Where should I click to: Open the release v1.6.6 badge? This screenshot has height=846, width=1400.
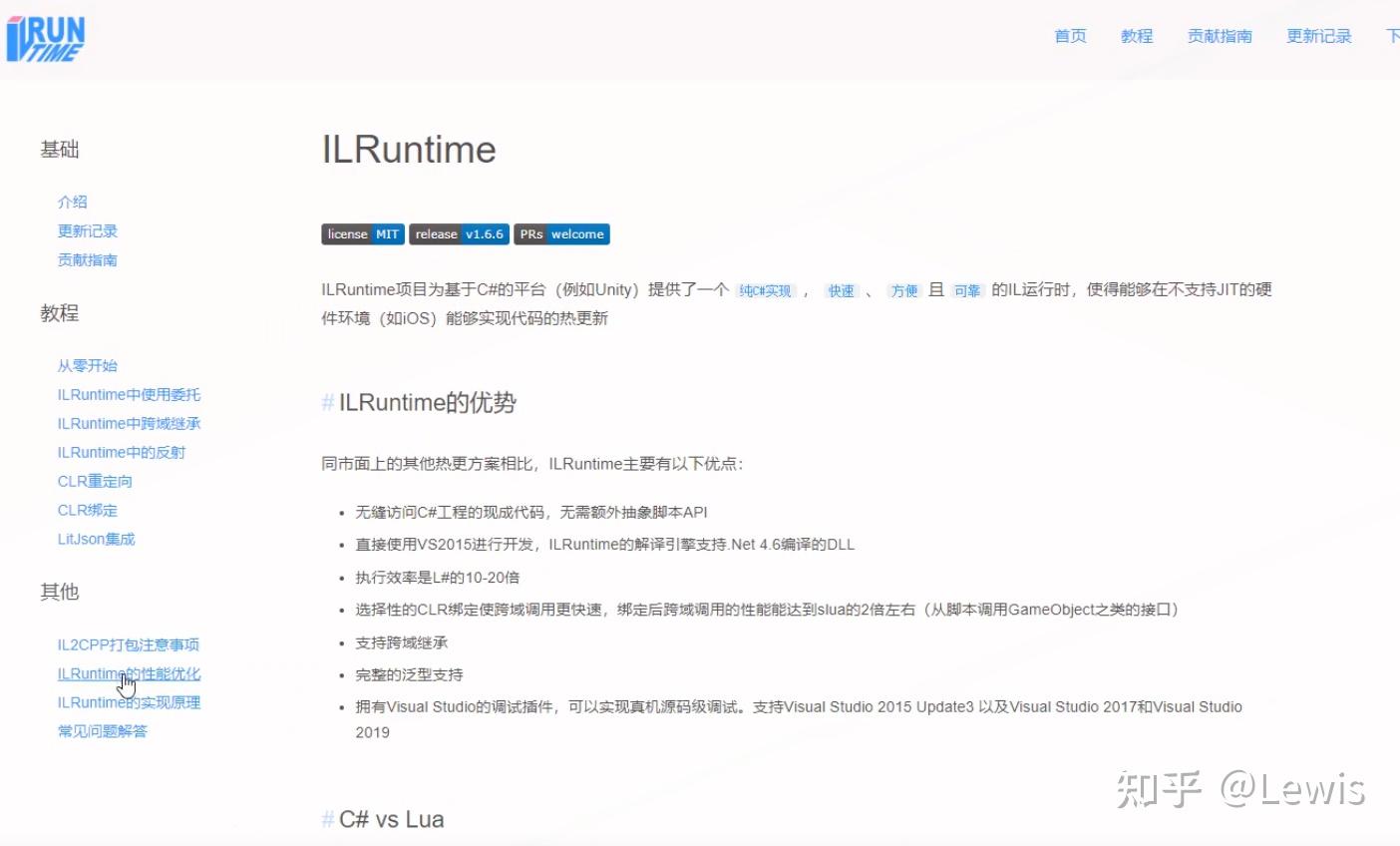[458, 233]
